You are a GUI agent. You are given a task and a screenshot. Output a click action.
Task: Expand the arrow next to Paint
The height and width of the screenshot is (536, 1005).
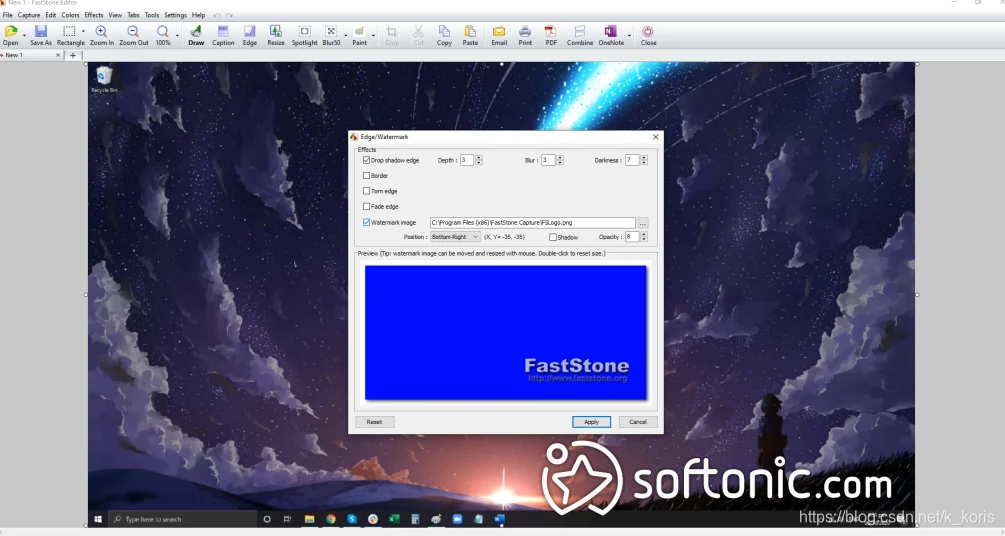[374, 35]
